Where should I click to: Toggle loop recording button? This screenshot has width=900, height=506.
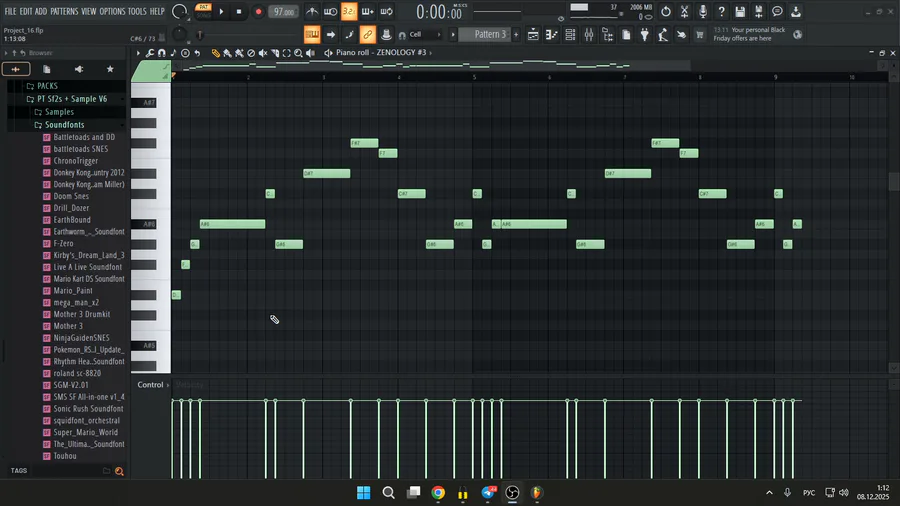(386, 11)
